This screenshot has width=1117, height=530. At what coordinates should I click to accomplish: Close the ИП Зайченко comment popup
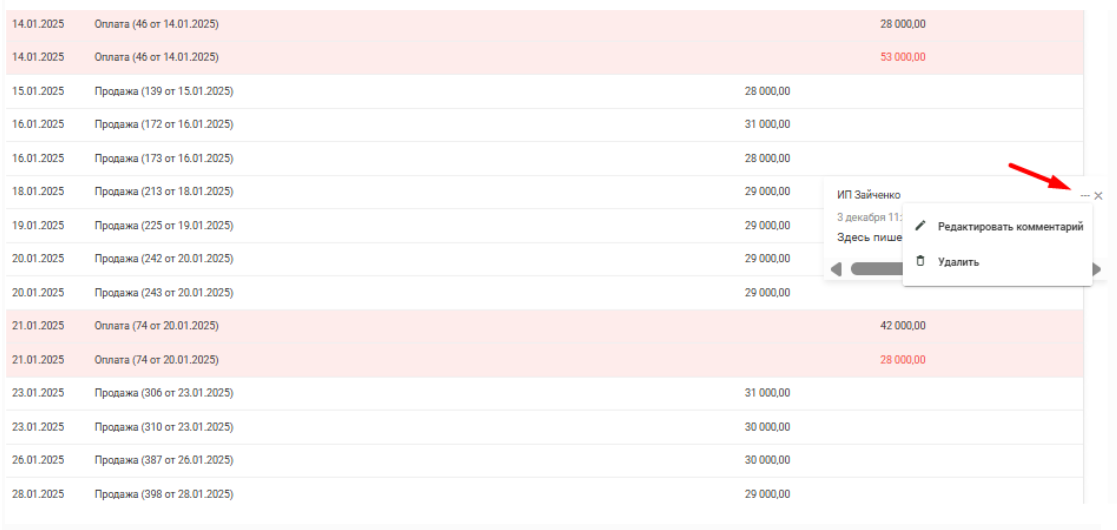click(1098, 195)
